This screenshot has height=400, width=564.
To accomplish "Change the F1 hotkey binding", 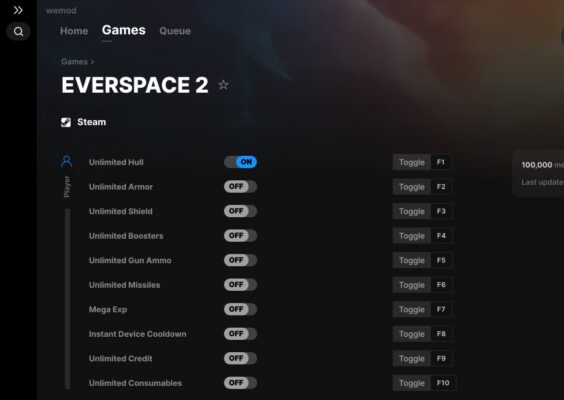I will click(441, 162).
